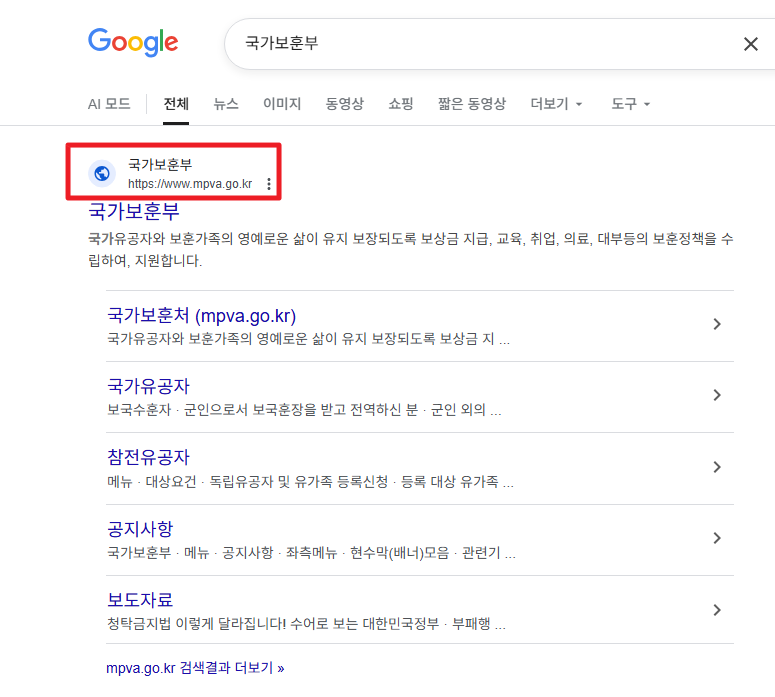Open the main 국가보훈부 result title link

133,212
